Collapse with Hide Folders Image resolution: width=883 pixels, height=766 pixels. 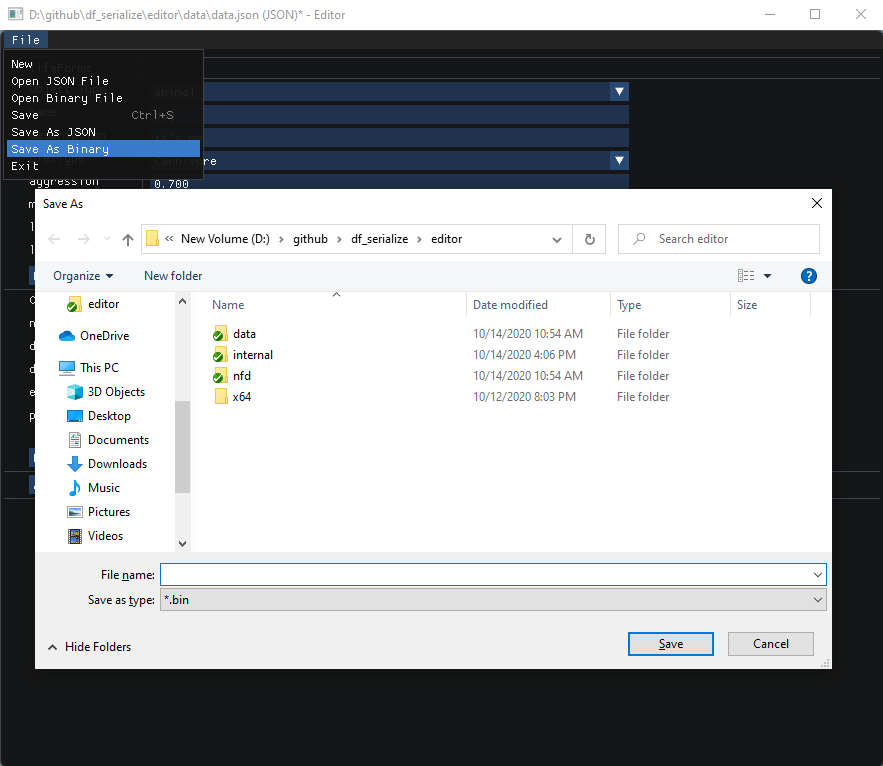coord(90,647)
